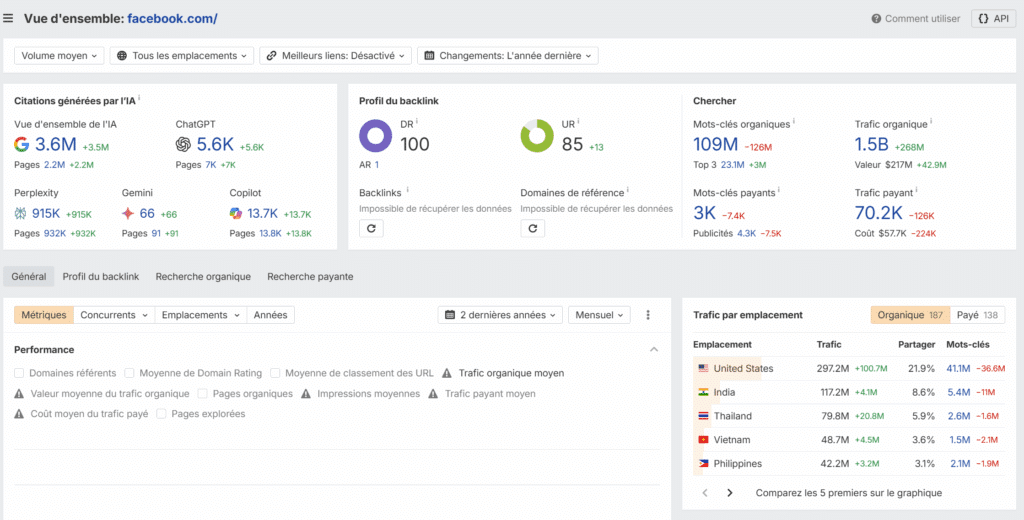Click the info icon beside Mots-clés organiques
The width and height of the screenshot is (1024, 520).
tap(793, 122)
